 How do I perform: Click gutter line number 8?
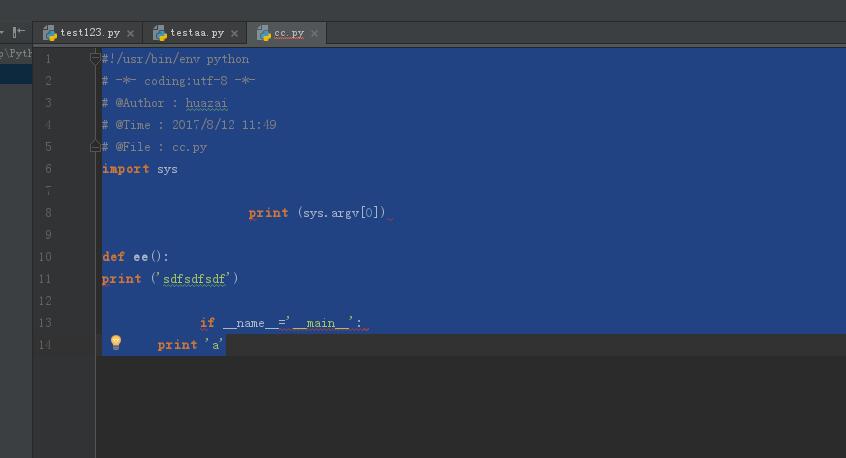point(48,213)
